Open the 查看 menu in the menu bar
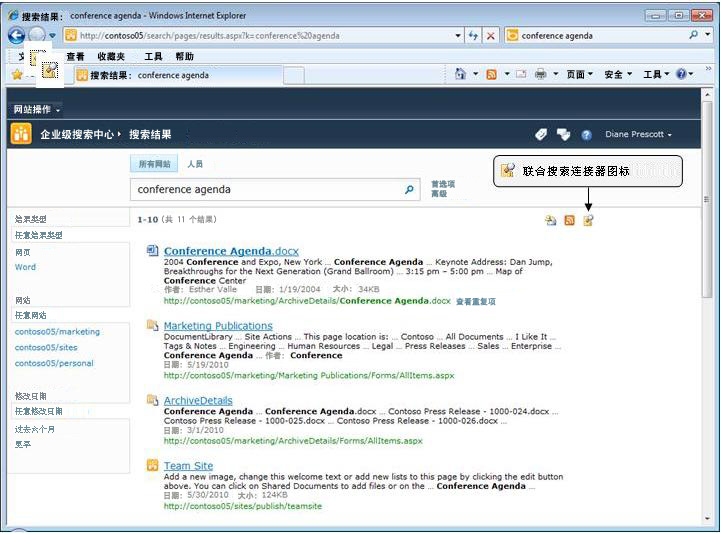 click(x=75, y=56)
